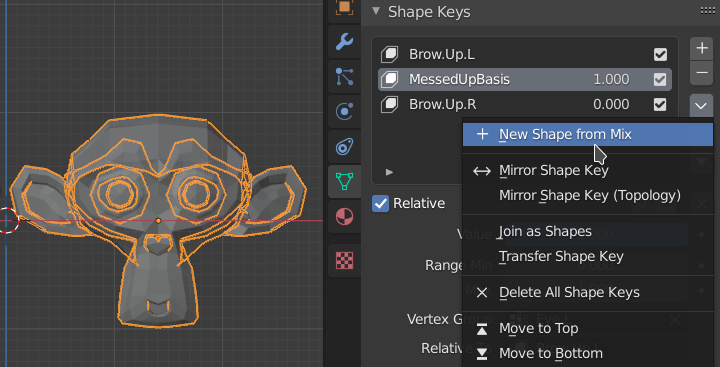Choose Transfer Shape Key
720x367 pixels.
(x=588, y=256)
